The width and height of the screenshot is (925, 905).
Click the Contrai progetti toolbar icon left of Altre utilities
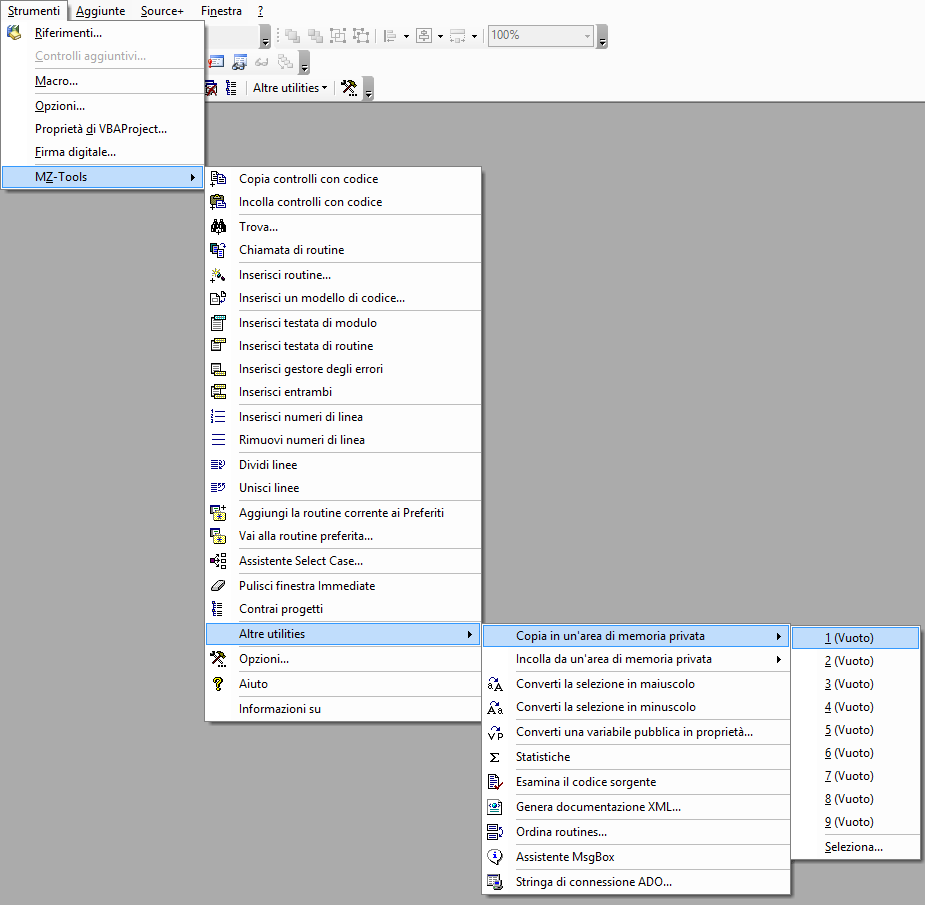pyautogui.click(x=232, y=88)
